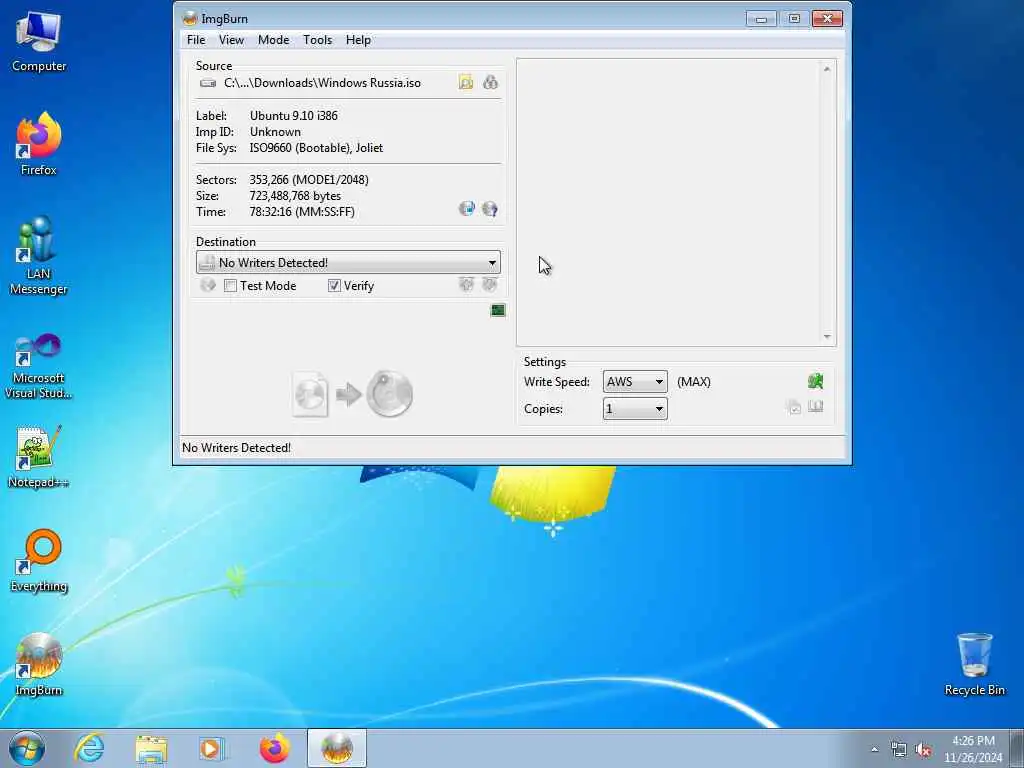Image resolution: width=1024 pixels, height=768 pixels.
Task: Open Microsoft Visual Studio desktop shortcut
Action: (39, 366)
